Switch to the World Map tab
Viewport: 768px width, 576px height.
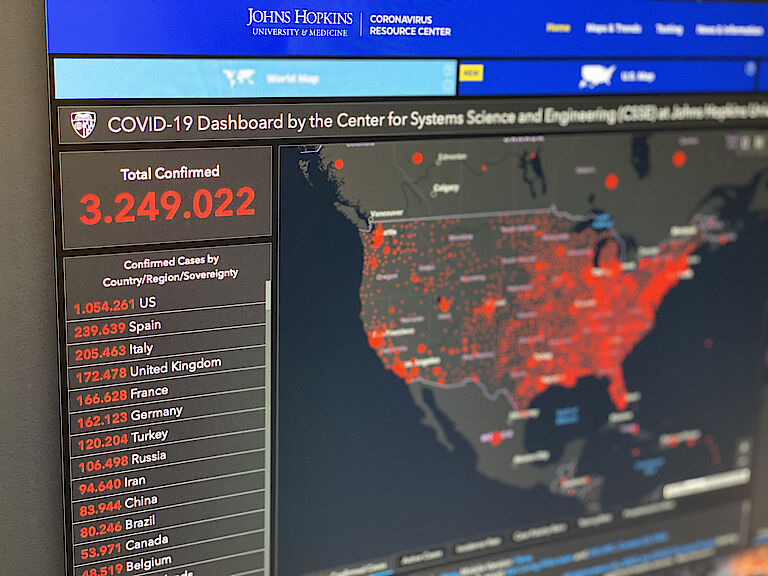click(256, 78)
